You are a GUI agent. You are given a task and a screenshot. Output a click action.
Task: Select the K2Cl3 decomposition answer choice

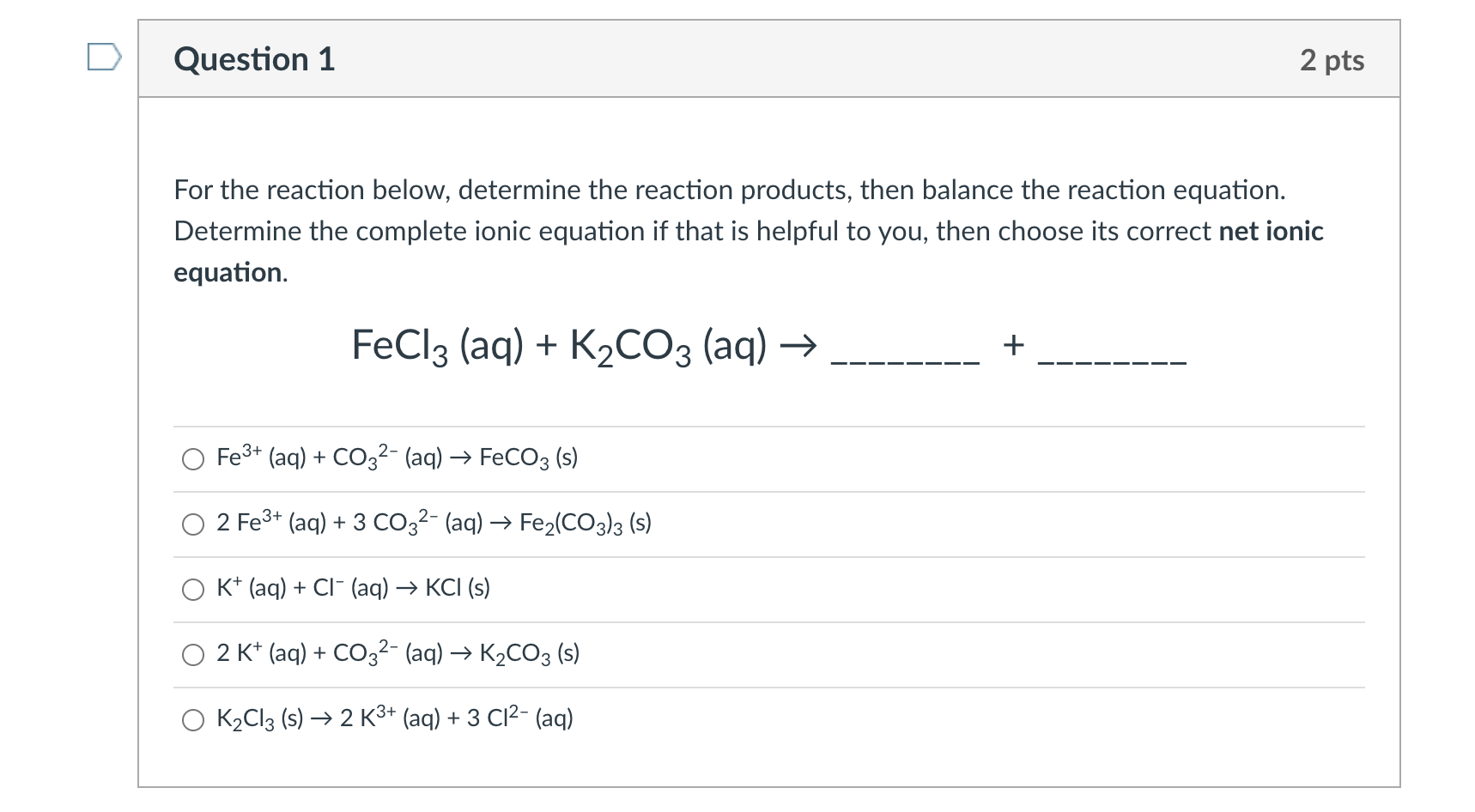tap(394, 718)
